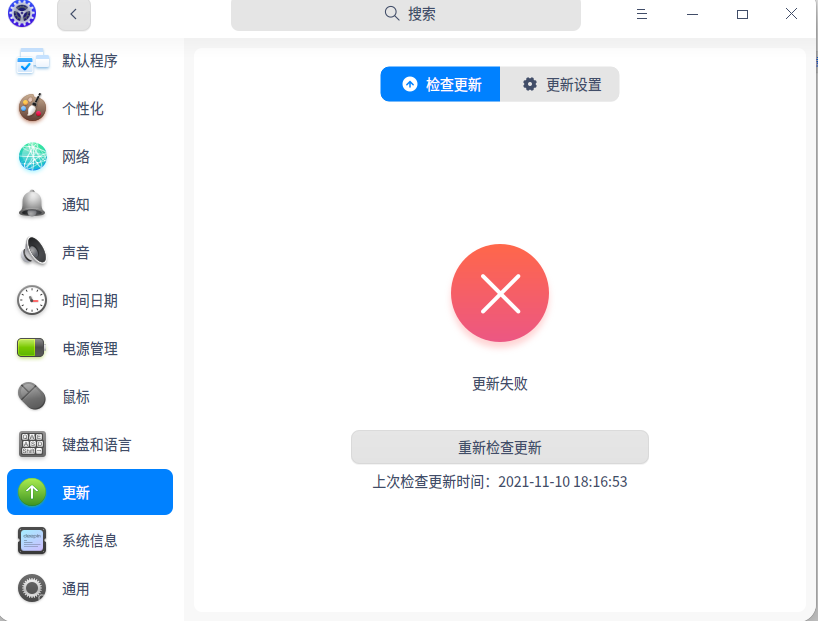818x621 pixels.
Task: Click the red update failed cross icon
Action: coord(499,292)
